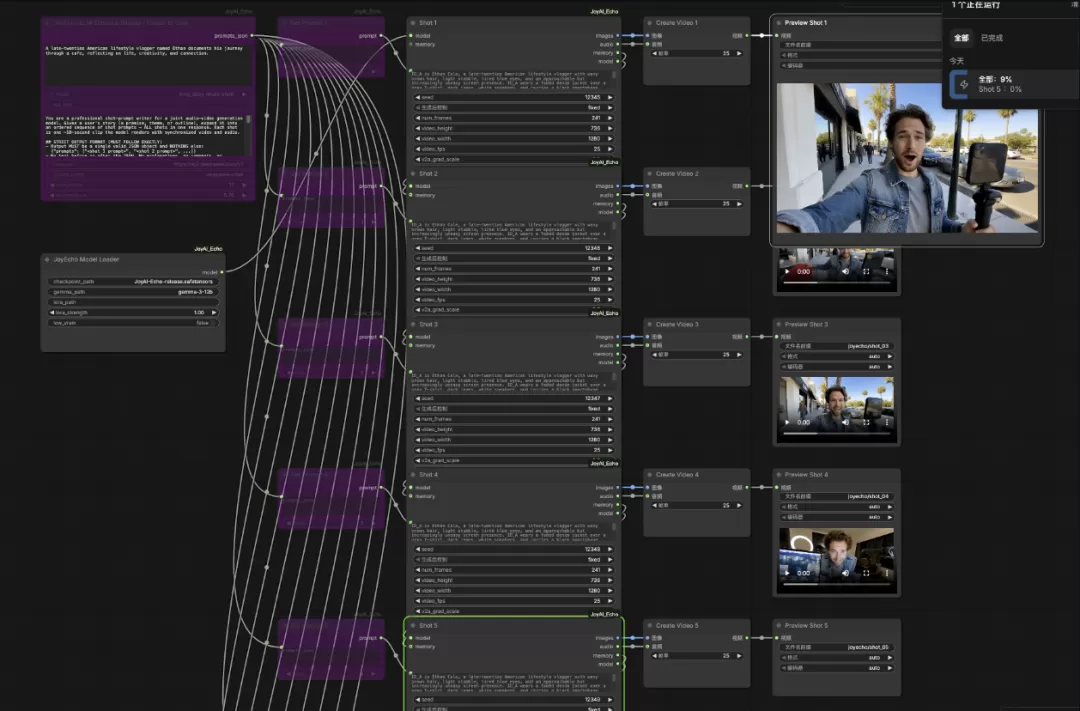Click the large Preview Shot 1 video frame
Screen dimensions: 1080x711
point(907,158)
